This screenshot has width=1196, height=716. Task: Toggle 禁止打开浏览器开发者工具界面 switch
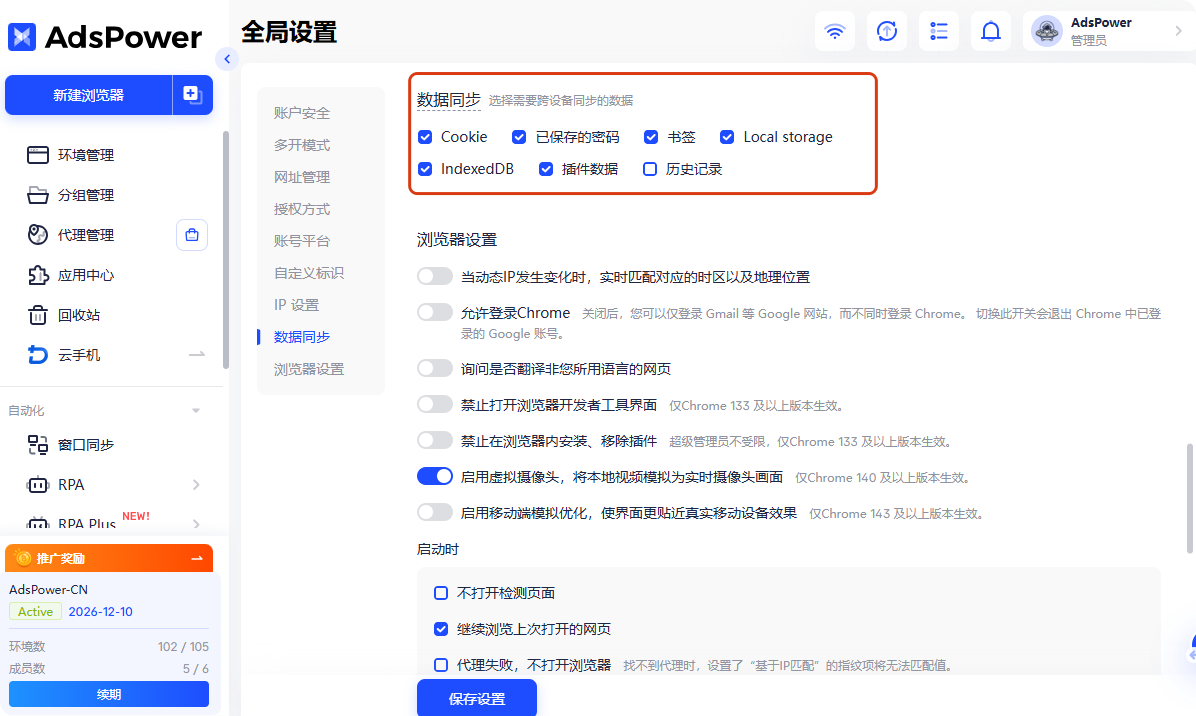click(x=435, y=404)
